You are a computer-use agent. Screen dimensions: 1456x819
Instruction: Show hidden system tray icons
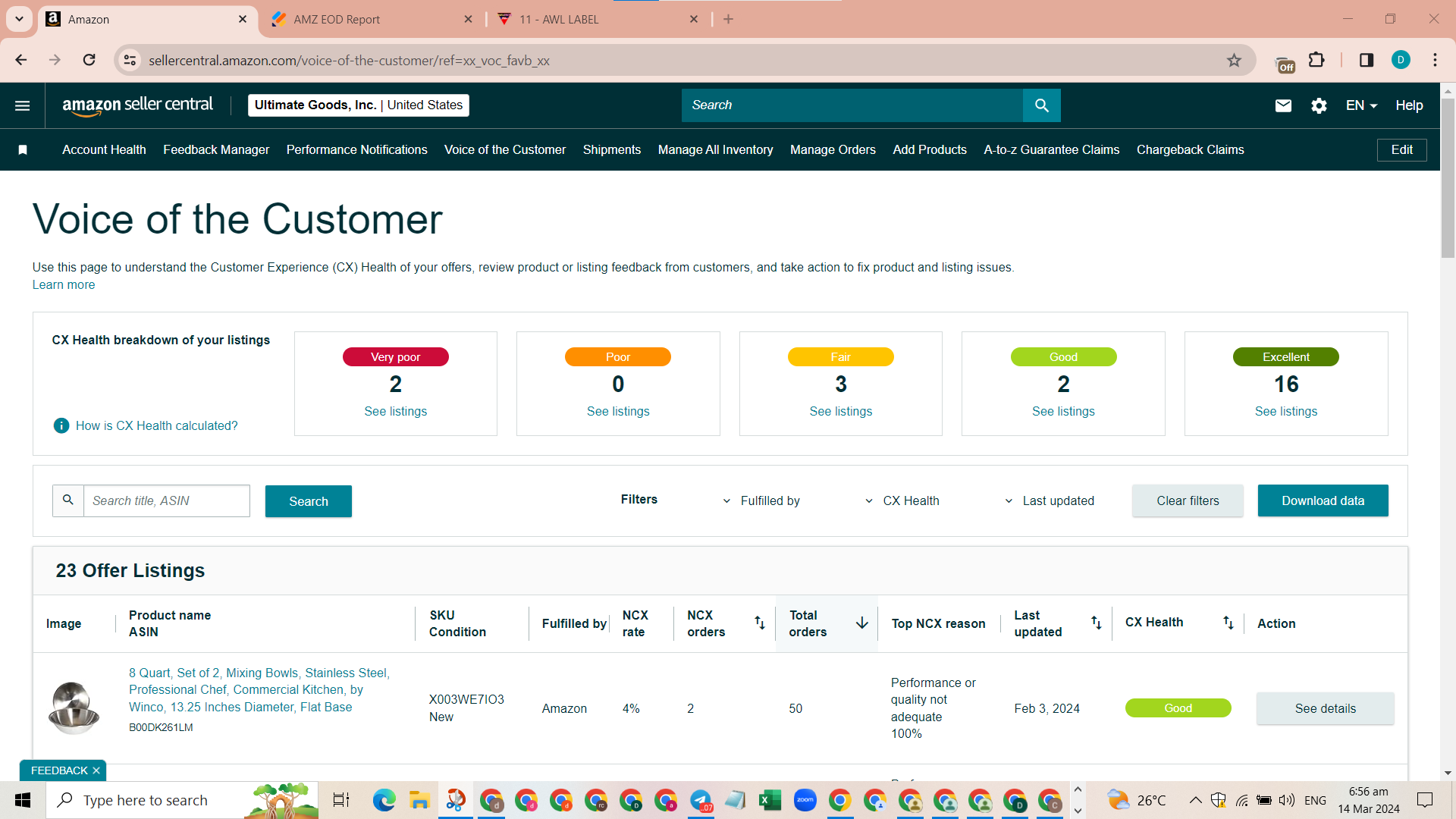point(1195,800)
